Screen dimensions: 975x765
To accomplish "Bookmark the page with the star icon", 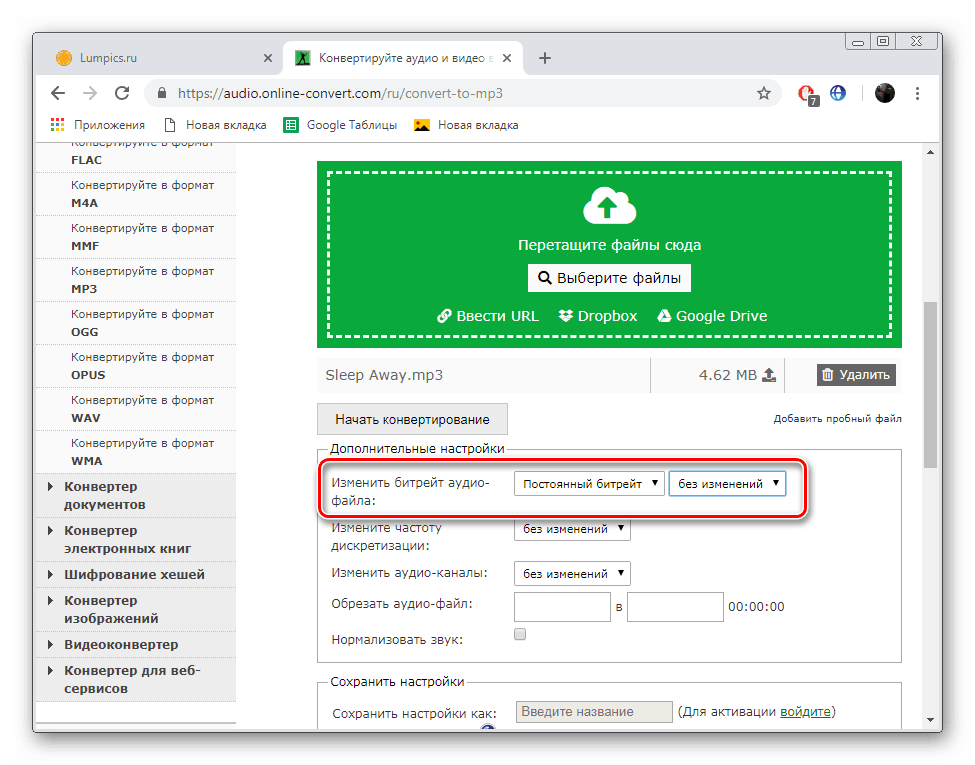I will [x=764, y=93].
